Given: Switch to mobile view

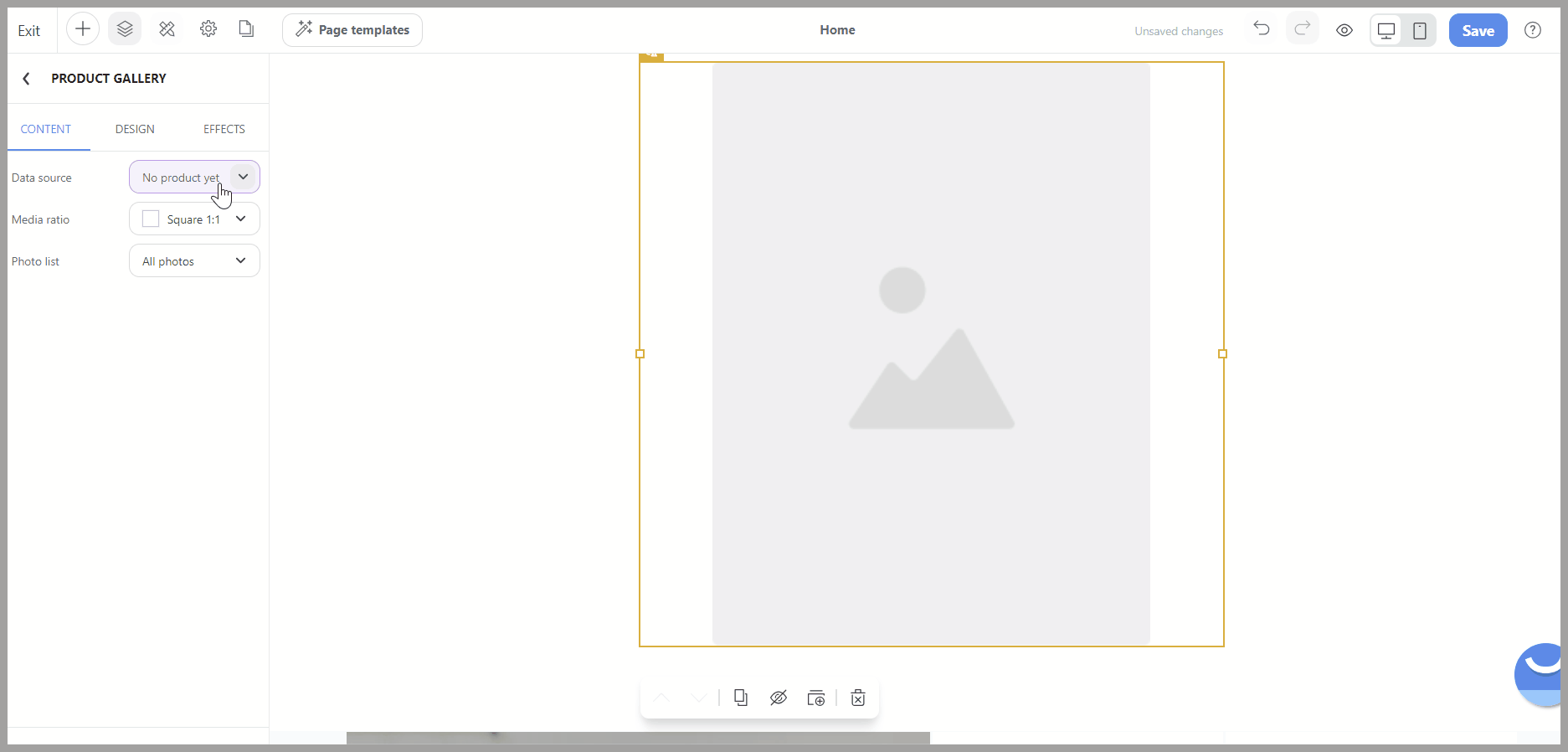Looking at the screenshot, I should coord(1420,31).
